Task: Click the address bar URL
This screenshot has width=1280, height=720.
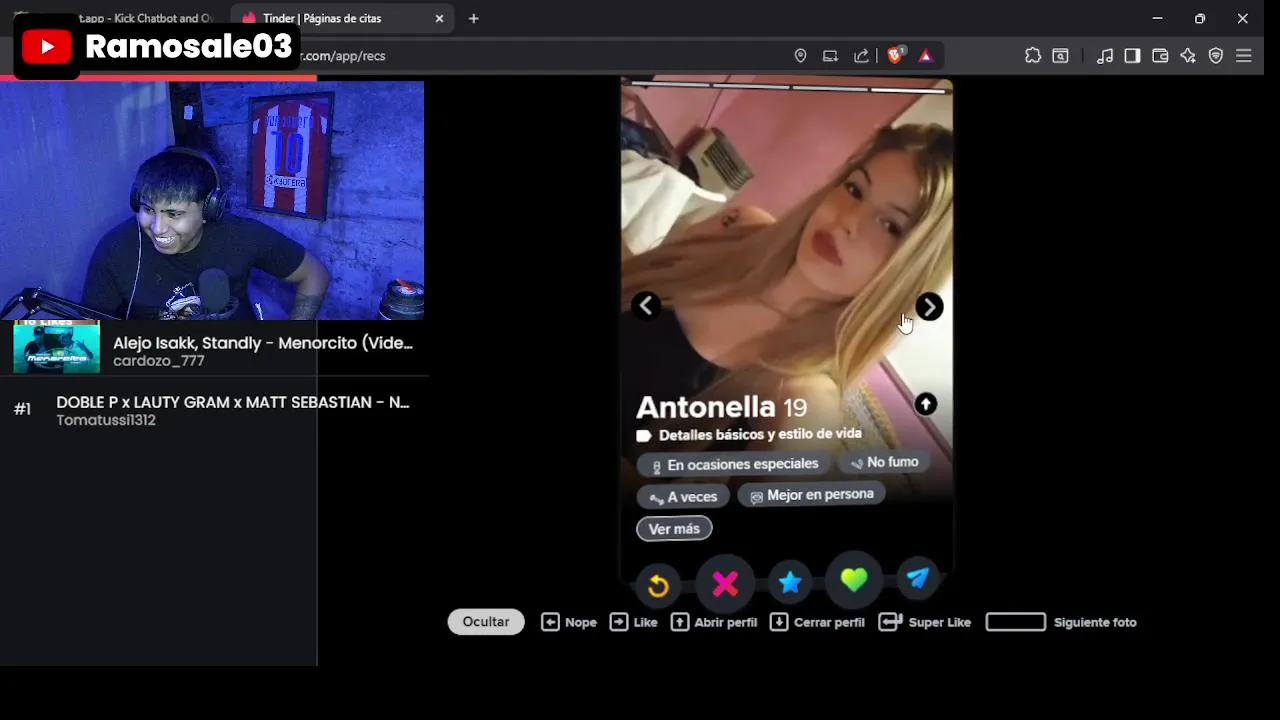Action: point(343,56)
